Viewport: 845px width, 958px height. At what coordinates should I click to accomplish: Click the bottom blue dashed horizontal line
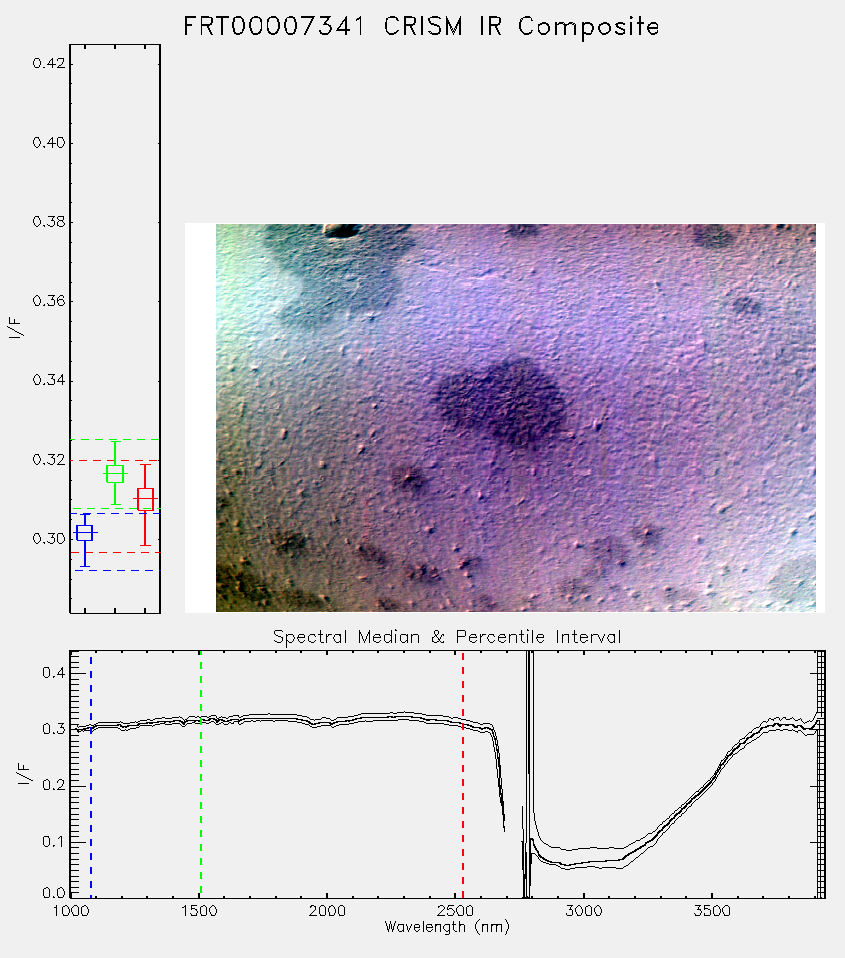tap(115, 570)
